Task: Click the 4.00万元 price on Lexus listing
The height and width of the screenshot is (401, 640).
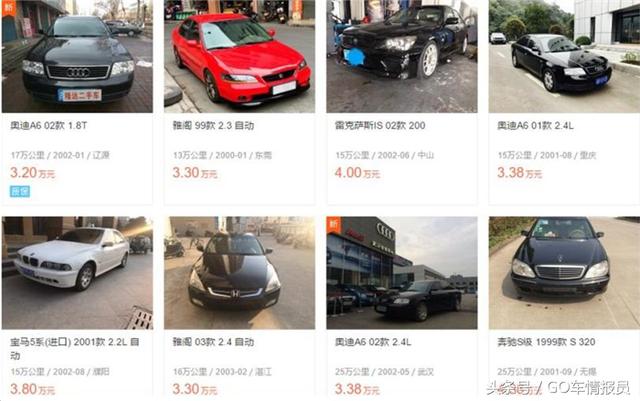Action: click(357, 173)
